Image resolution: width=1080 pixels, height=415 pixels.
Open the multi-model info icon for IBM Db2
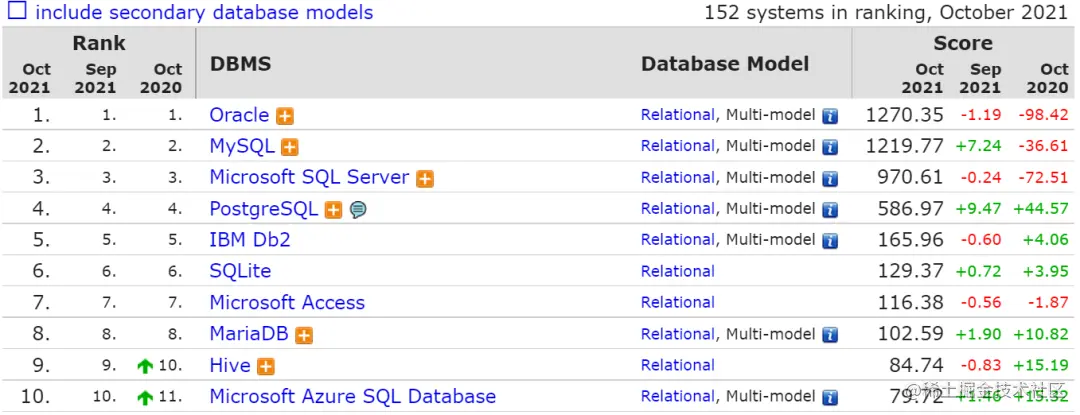830,241
